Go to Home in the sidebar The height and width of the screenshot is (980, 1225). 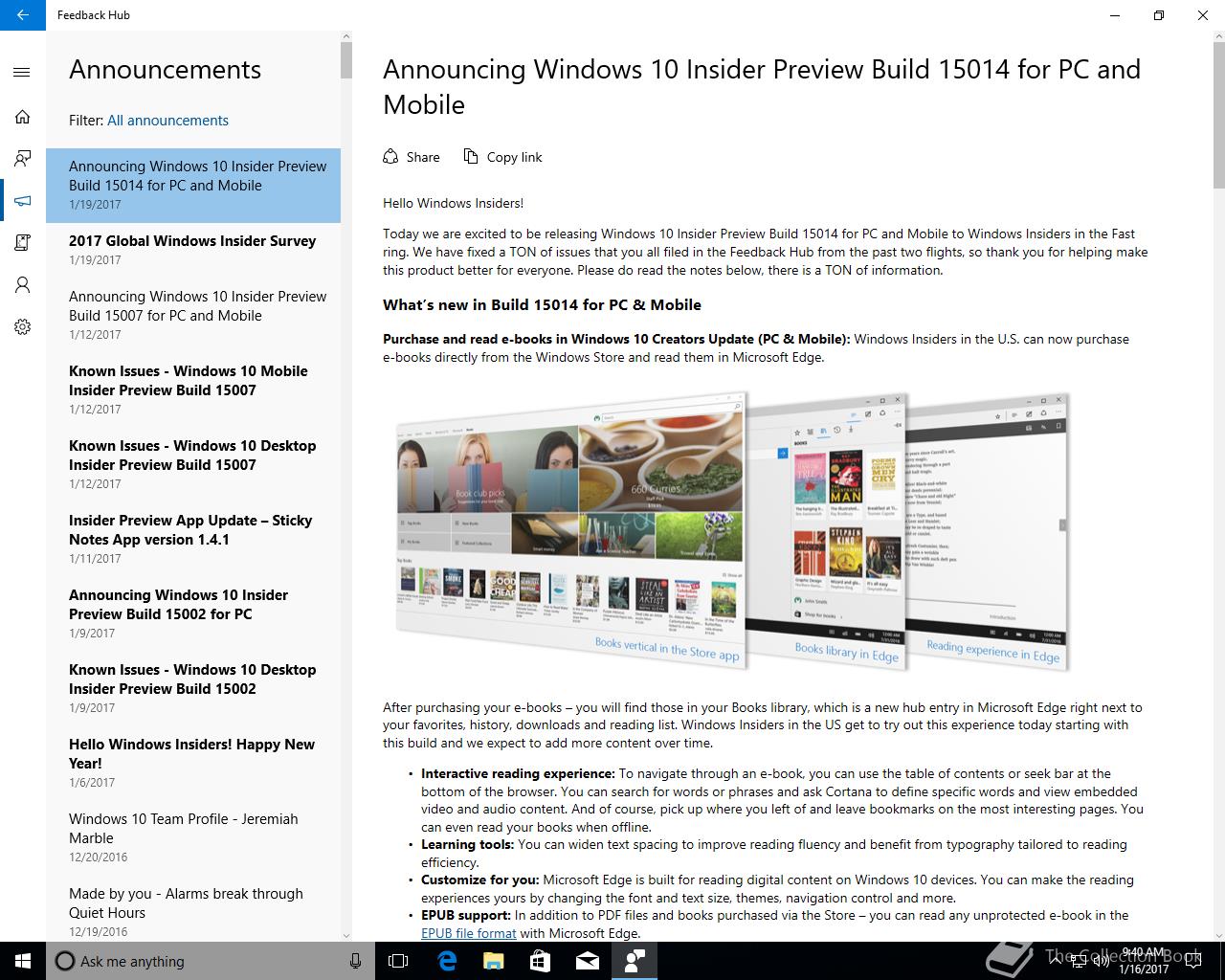[22, 117]
